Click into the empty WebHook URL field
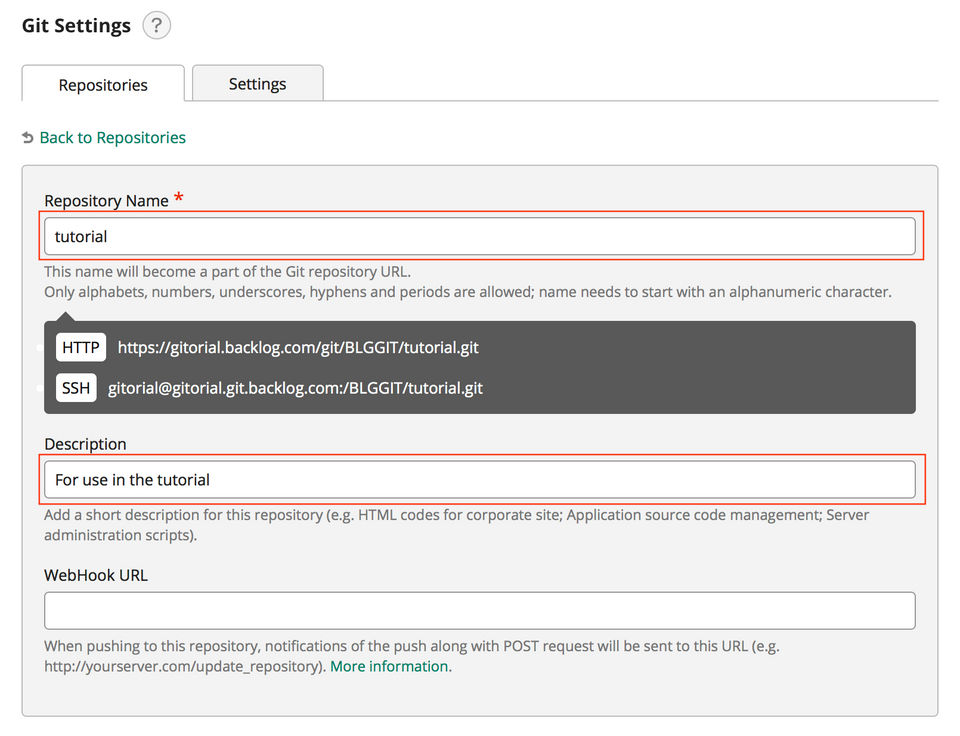The height and width of the screenshot is (736, 960). 480,611
